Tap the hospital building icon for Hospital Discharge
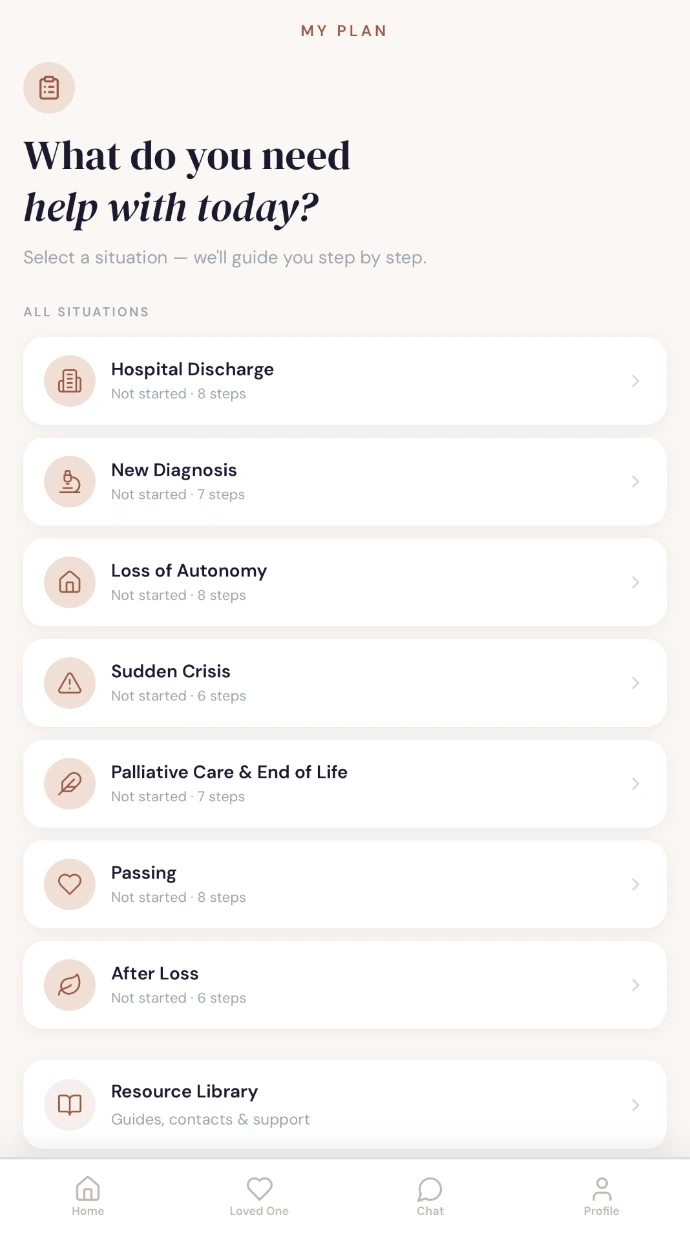This screenshot has width=690, height=1233. pos(70,381)
